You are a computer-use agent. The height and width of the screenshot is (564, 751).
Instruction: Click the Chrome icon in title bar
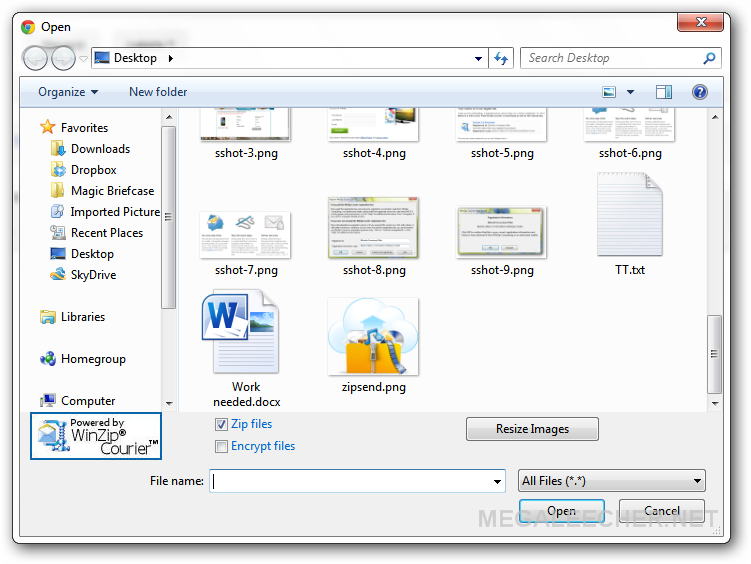pyautogui.click(x=28, y=27)
